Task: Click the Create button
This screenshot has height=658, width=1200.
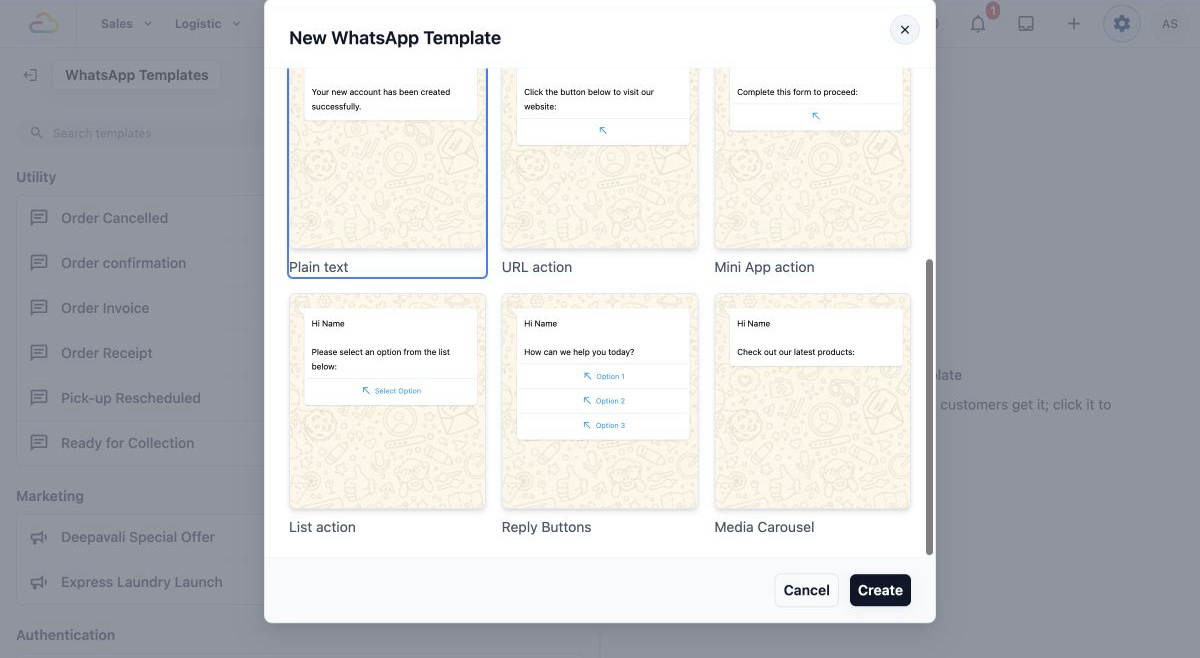Action: pos(880,590)
